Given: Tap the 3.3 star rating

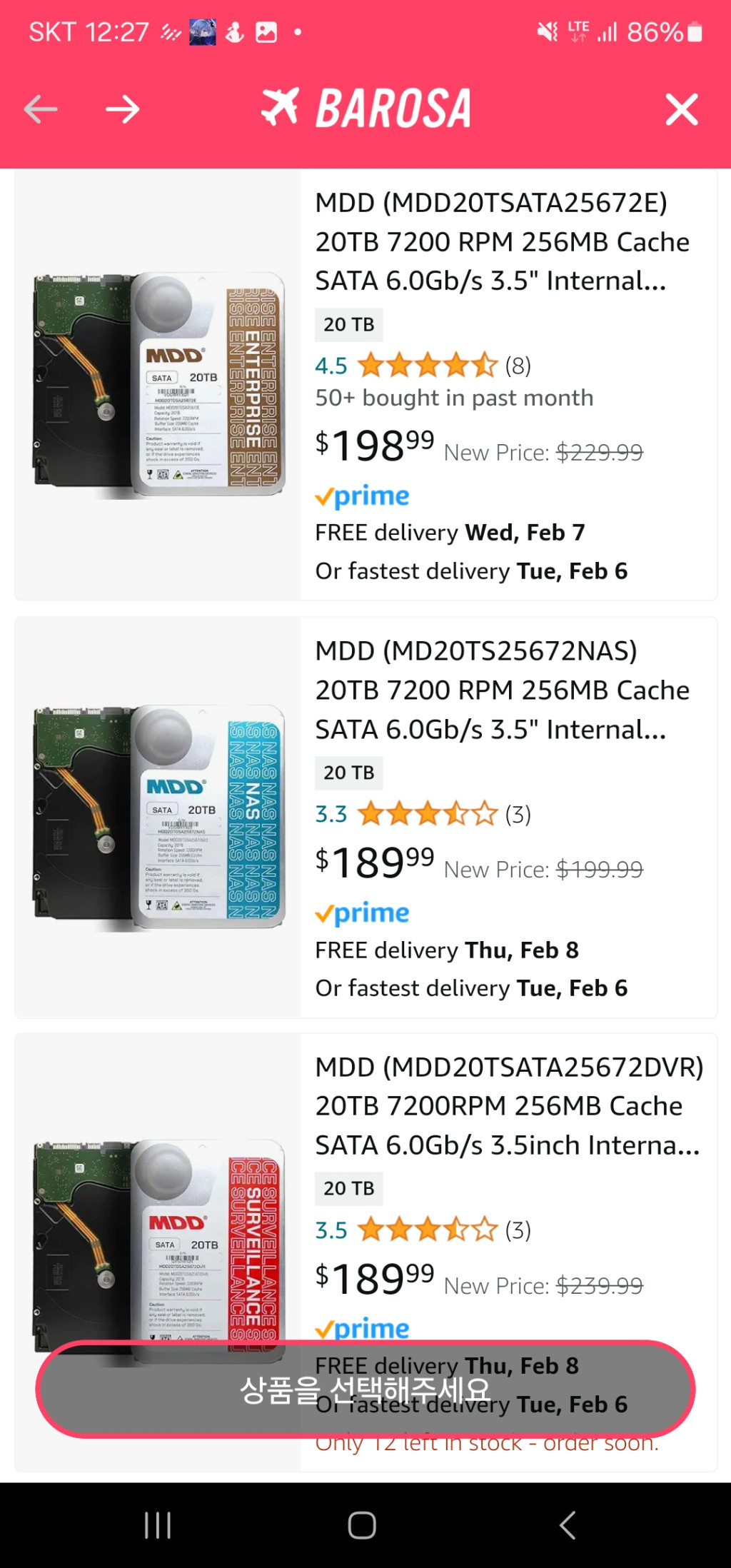Looking at the screenshot, I should click(x=427, y=814).
